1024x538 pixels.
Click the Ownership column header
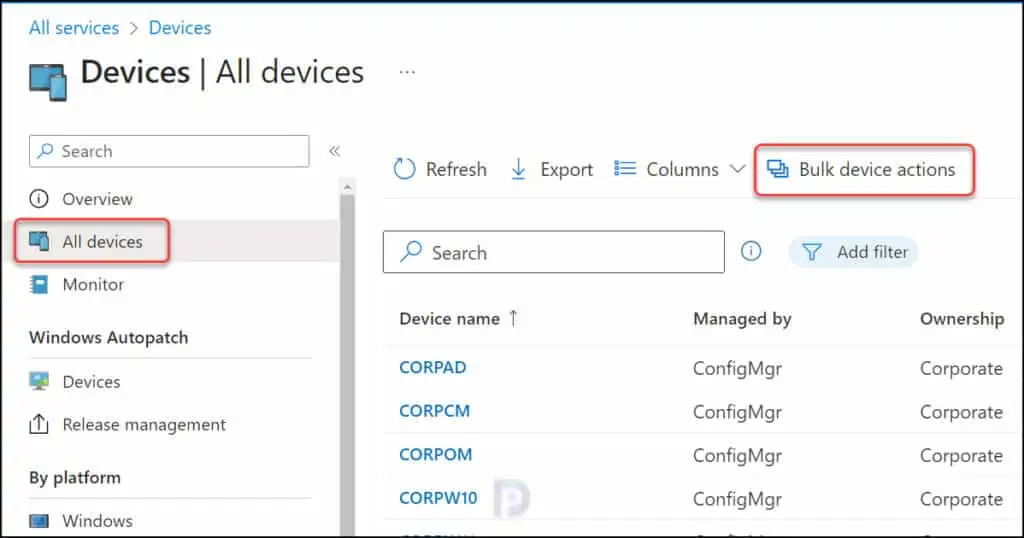coord(962,319)
